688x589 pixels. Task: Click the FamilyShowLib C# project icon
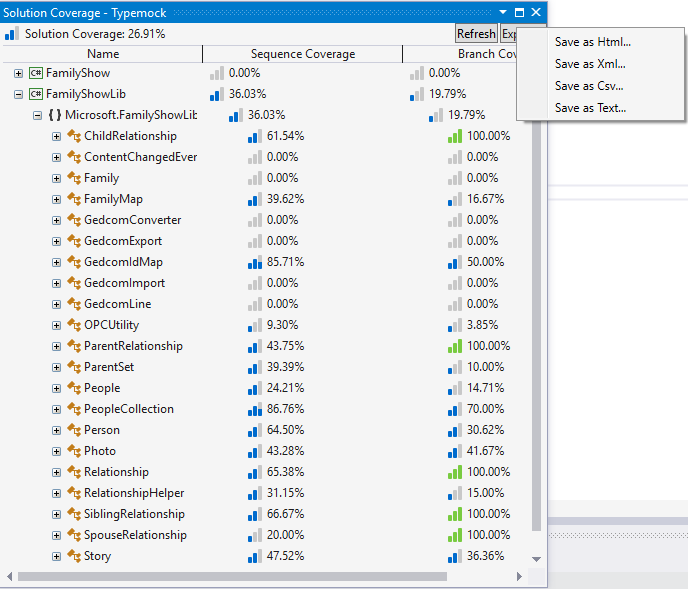tap(36, 94)
